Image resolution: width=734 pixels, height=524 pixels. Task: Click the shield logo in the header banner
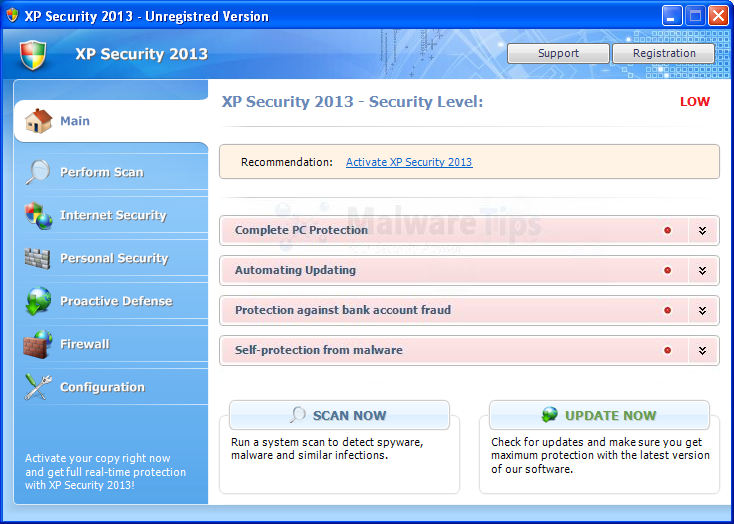click(33, 55)
